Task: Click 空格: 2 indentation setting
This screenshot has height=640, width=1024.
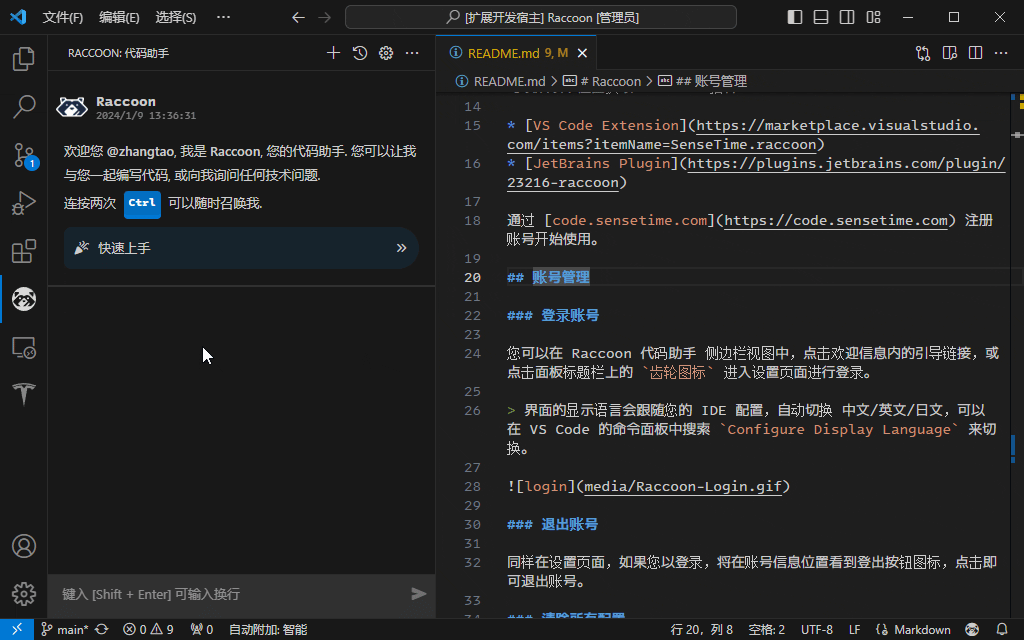Action: click(766, 630)
